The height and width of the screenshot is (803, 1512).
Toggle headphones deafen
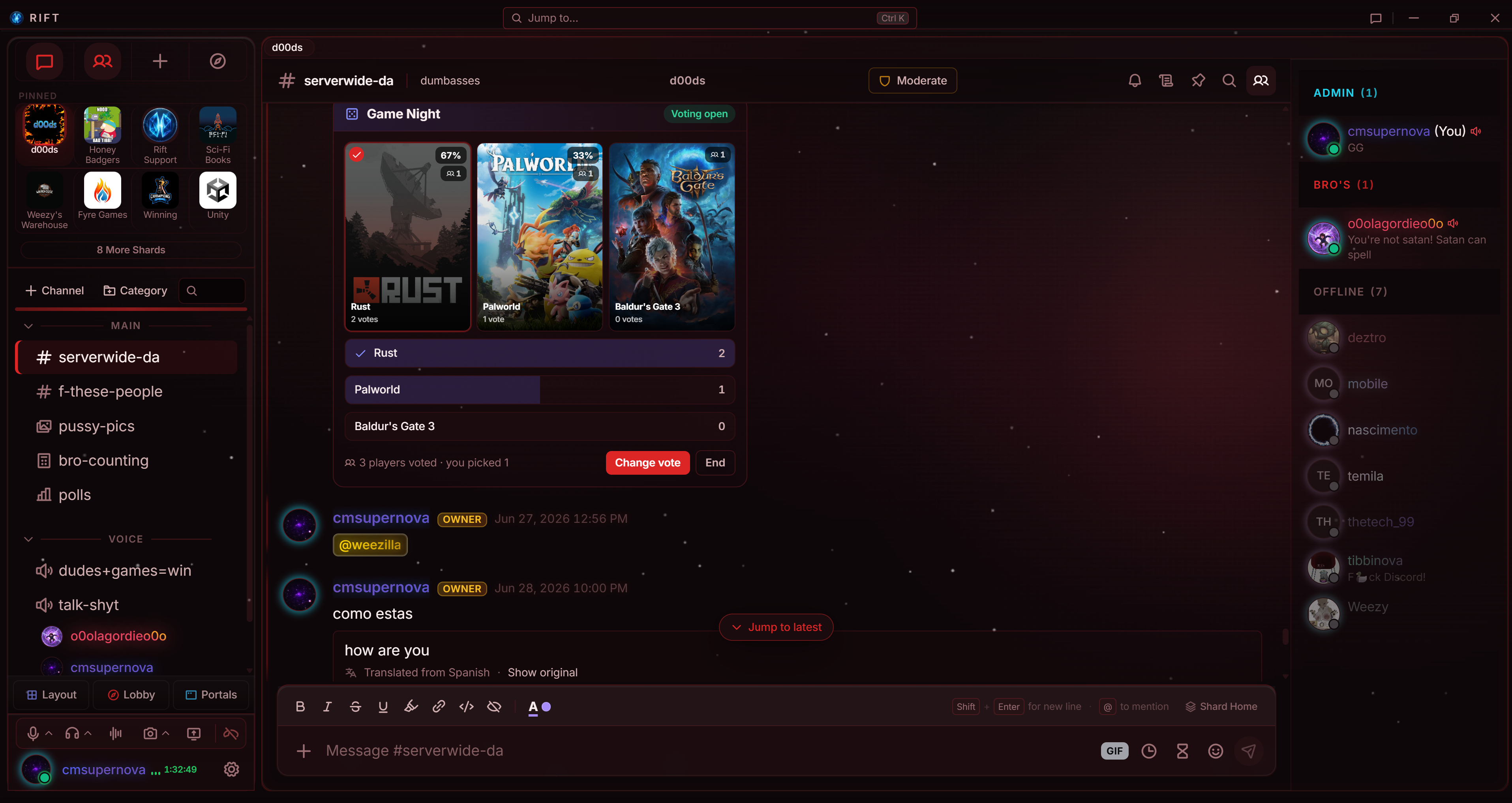(x=72, y=733)
